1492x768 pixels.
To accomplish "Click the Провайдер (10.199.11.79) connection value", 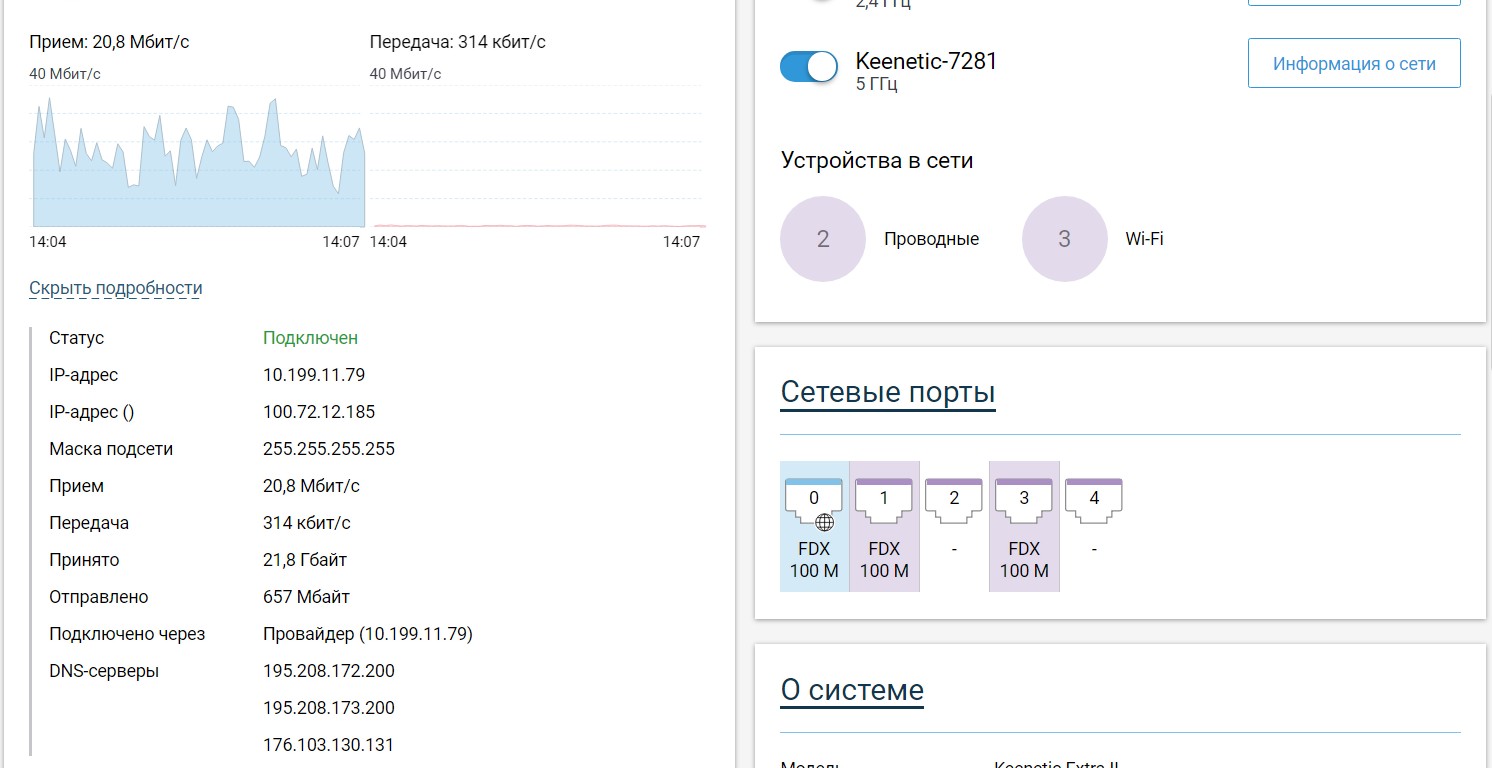I will point(367,634).
